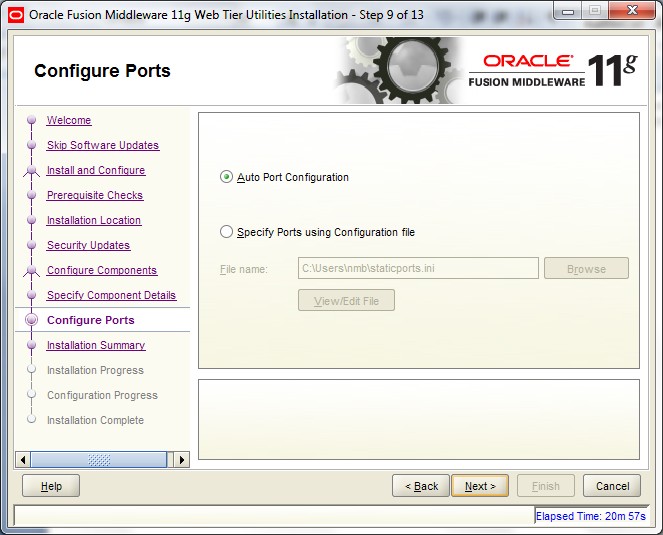Minimize the installer window
The image size is (663, 535).
pyautogui.click(x=567, y=11)
